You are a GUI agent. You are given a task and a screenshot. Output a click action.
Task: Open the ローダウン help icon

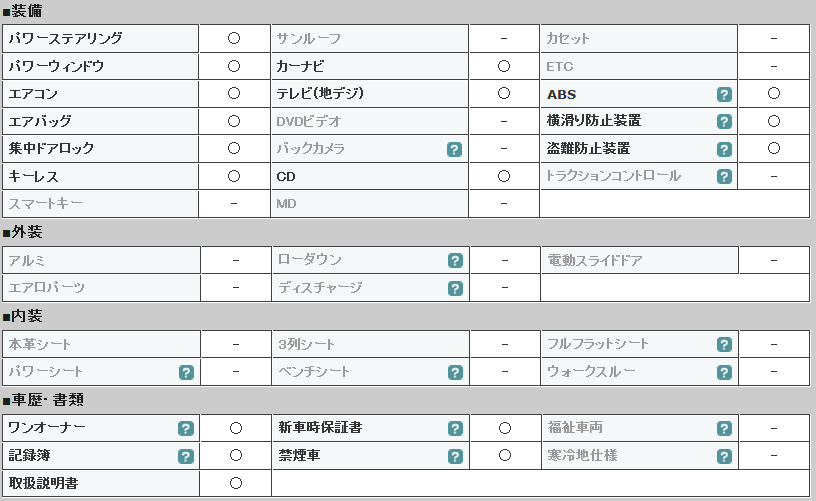click(x=455, y=261)
